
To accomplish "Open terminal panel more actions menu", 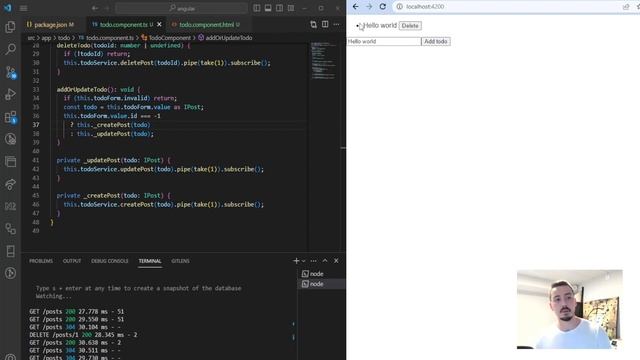I will [x=313, y=261].
